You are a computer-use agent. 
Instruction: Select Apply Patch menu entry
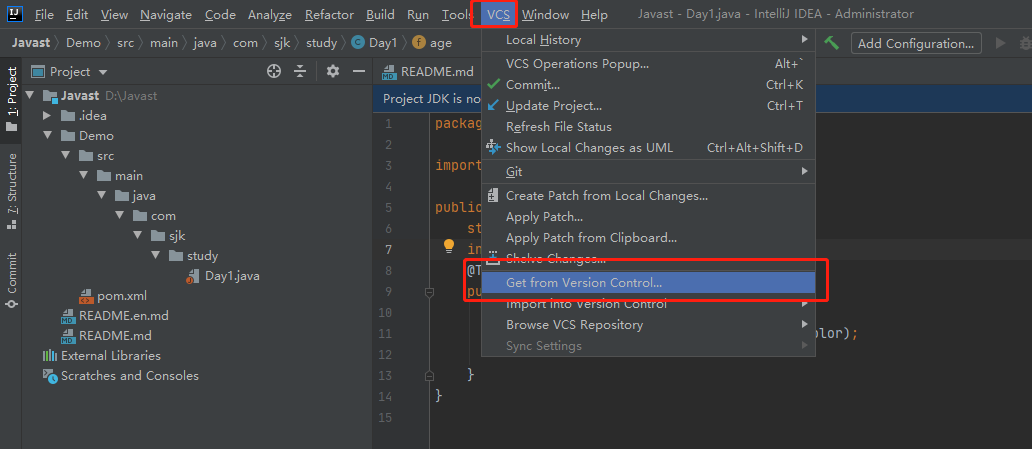(648, 217)
